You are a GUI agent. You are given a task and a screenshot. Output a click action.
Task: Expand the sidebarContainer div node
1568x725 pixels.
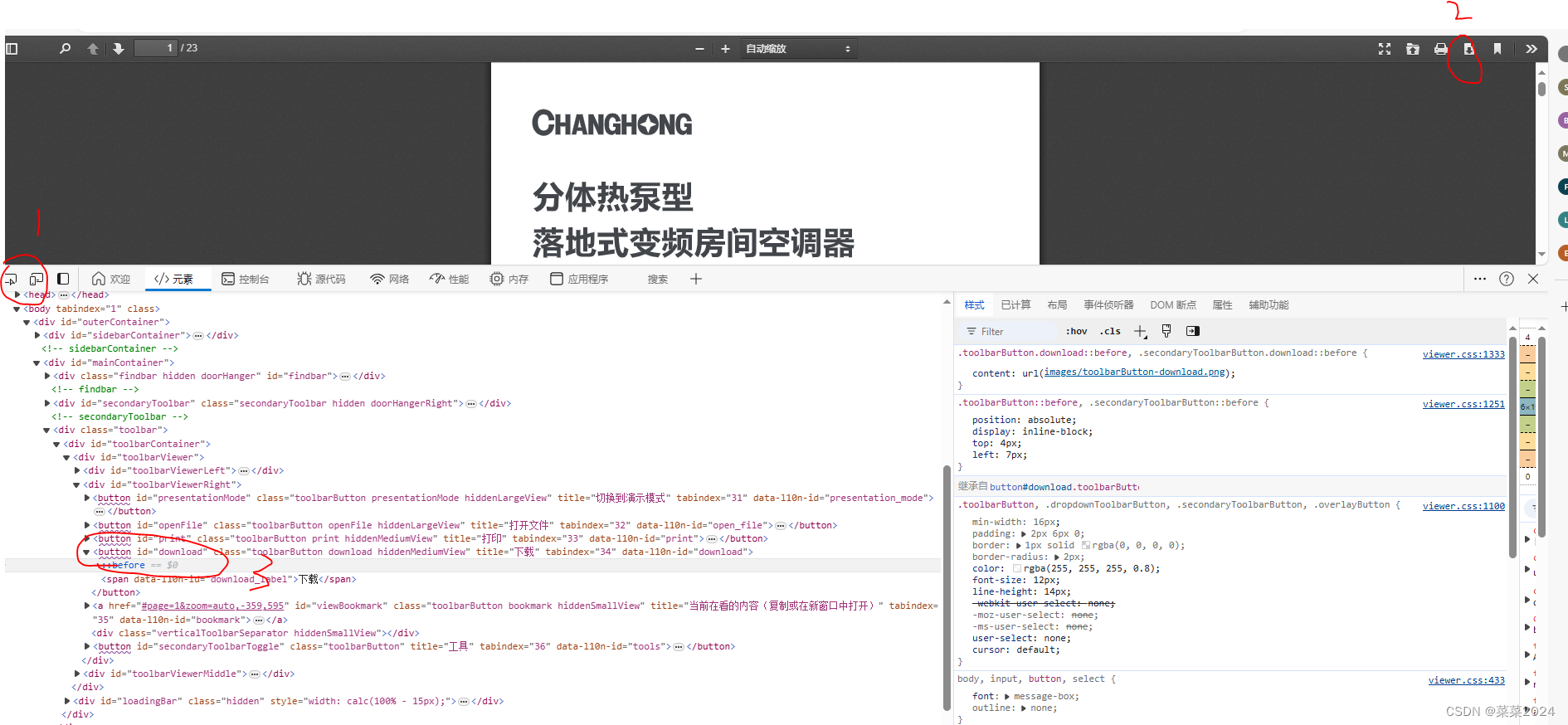tap(37, 335)
